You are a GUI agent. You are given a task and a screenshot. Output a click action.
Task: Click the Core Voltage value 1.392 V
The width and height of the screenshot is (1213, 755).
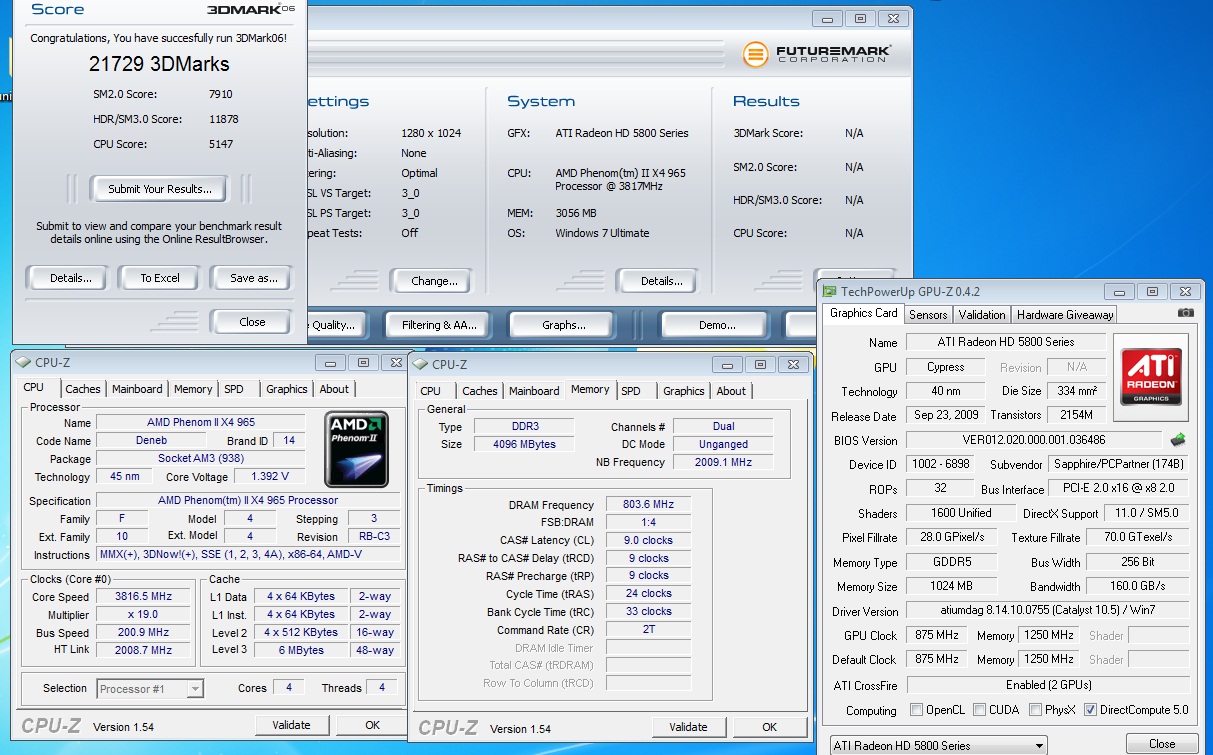pyautogui.click(x=271, y=477)
